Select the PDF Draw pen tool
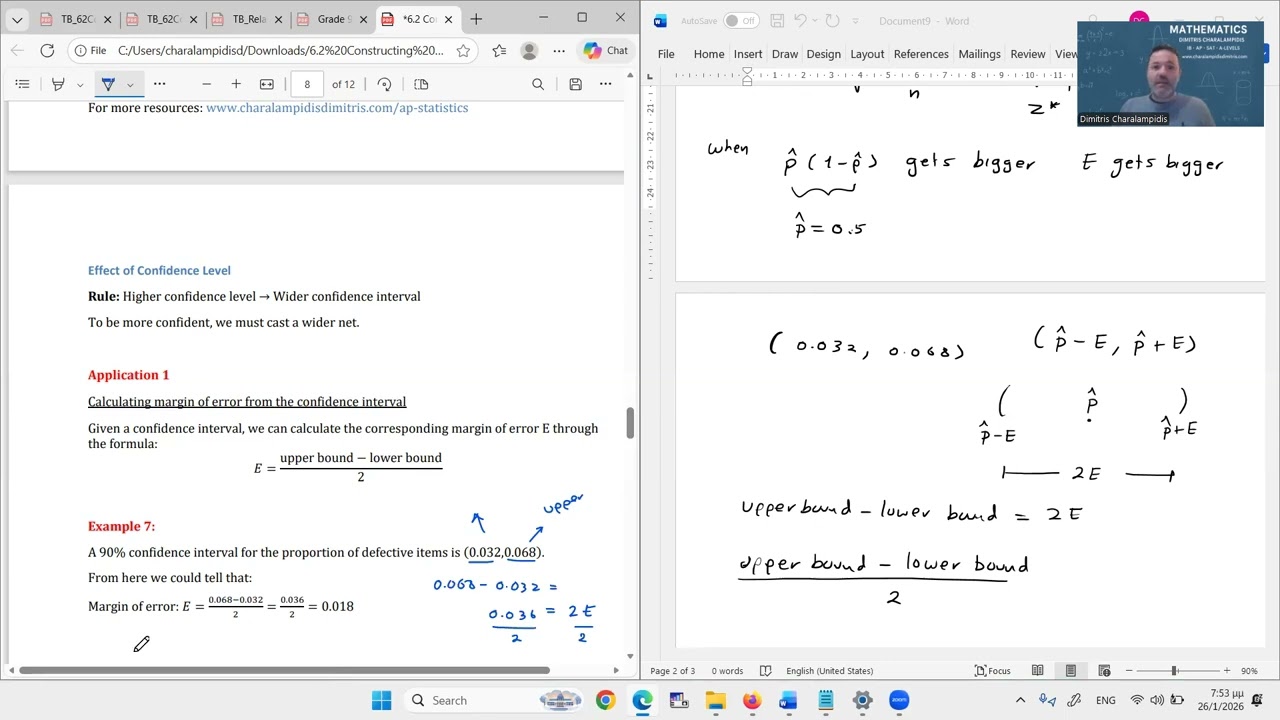Screen dimensions: 1280x720 point(108,84)
